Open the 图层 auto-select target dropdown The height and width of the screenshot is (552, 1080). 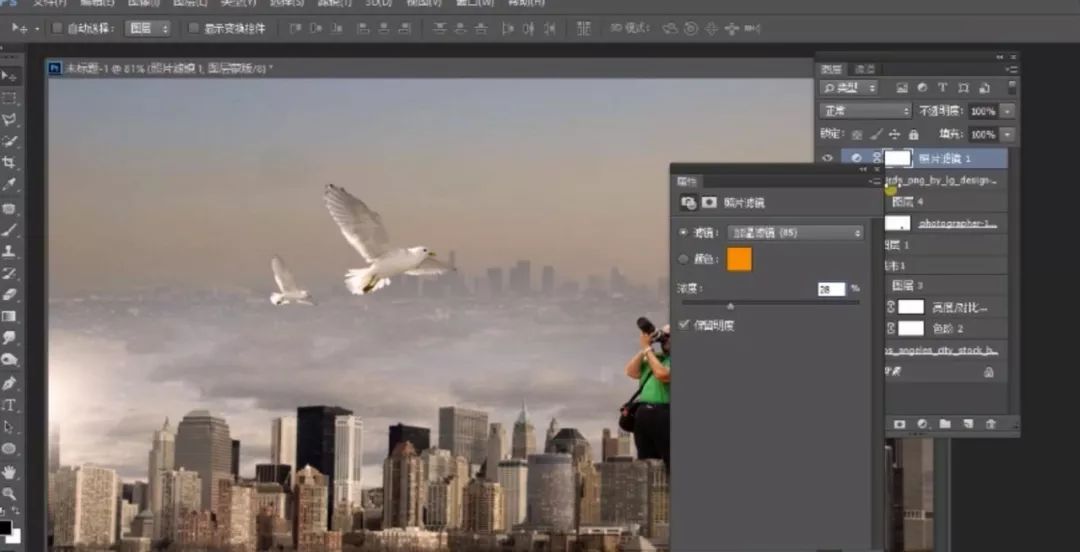(x=147, y=28)
